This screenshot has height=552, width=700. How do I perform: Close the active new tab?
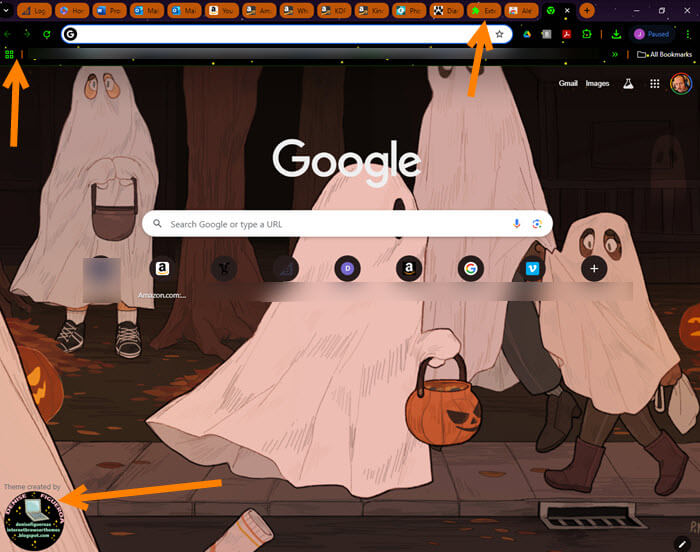(x=567, y=10)
